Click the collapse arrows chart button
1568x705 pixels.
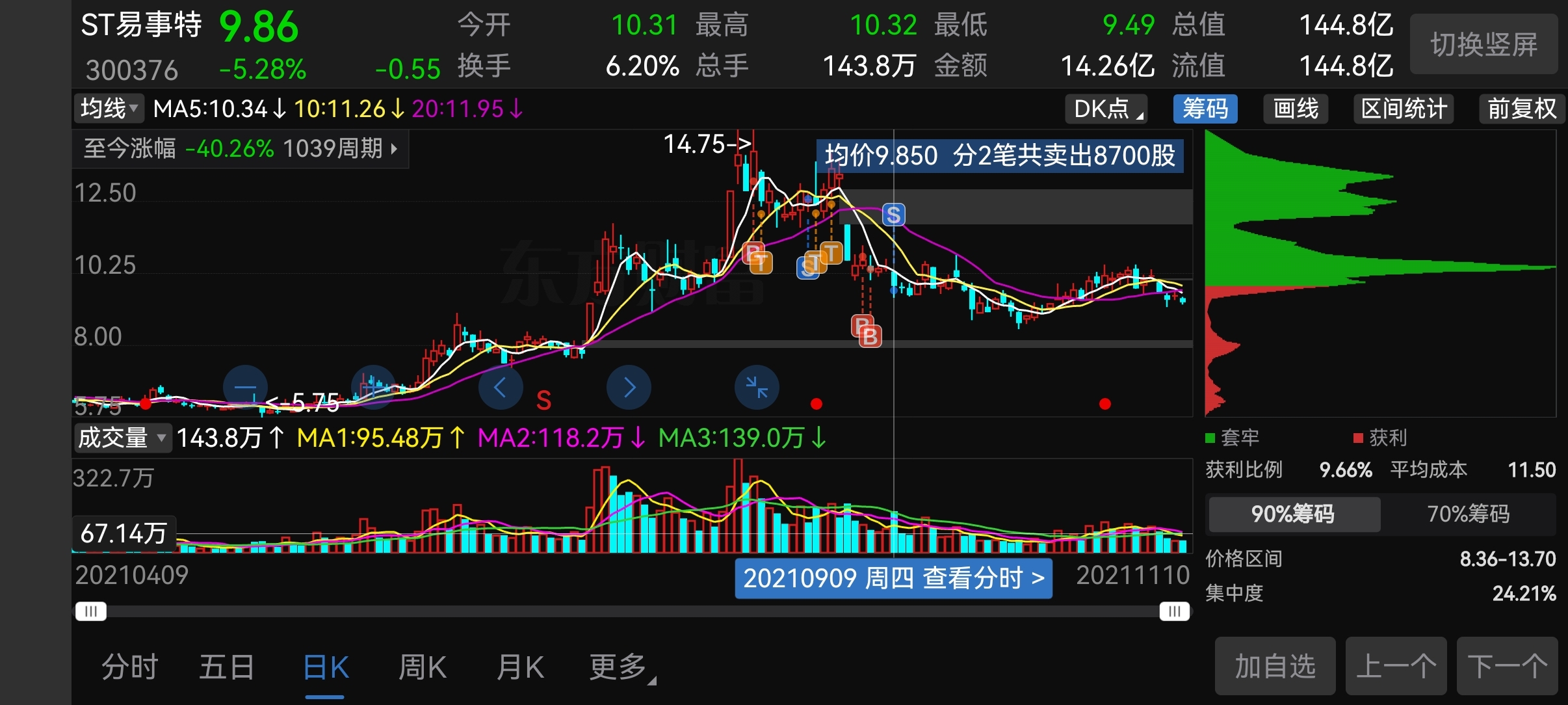tap(757, 388)
